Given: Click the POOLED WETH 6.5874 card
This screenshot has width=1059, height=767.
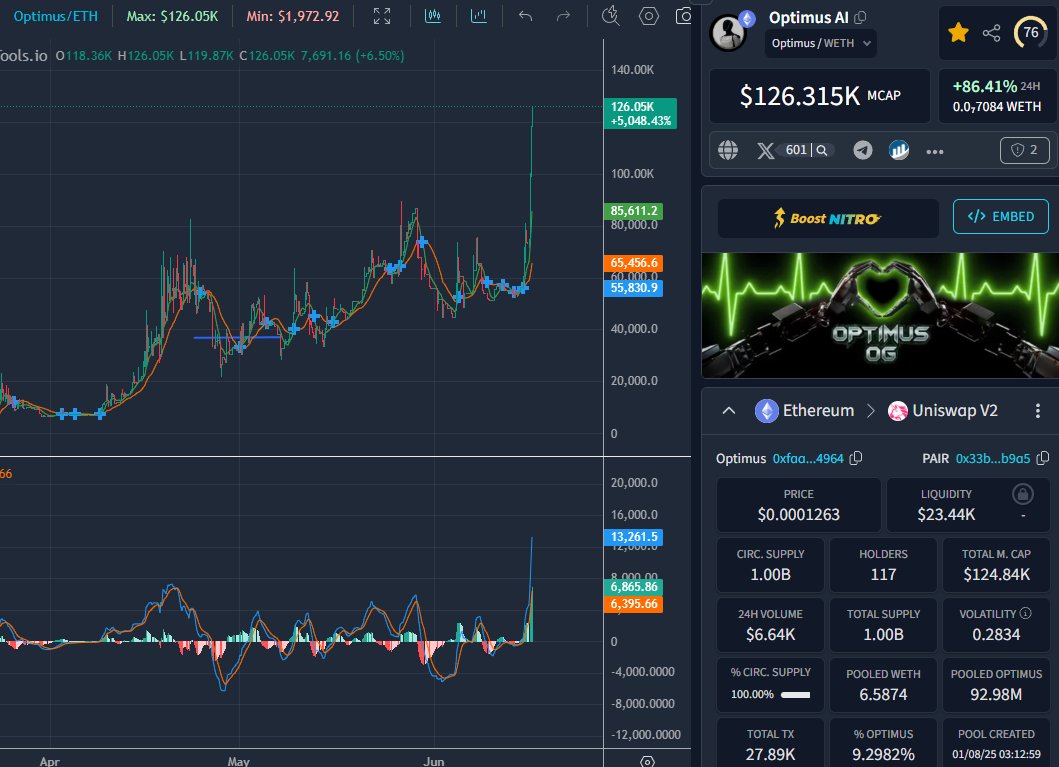Looking at the screenshot, I should [x=883, y=685].
